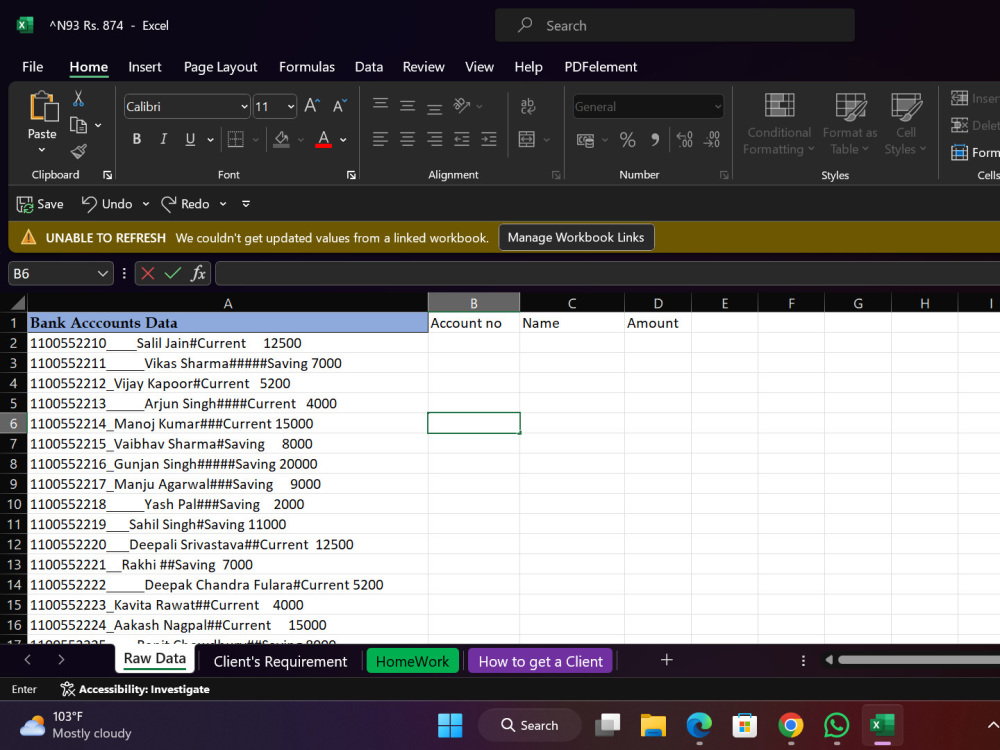Click the Insert Function fx icon
This screenshot has height=750, width=1000.
(x=198, y=274)
